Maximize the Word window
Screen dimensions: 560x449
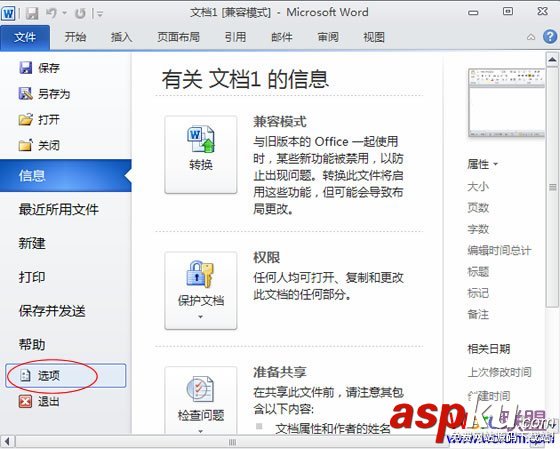tap(508, 12)
